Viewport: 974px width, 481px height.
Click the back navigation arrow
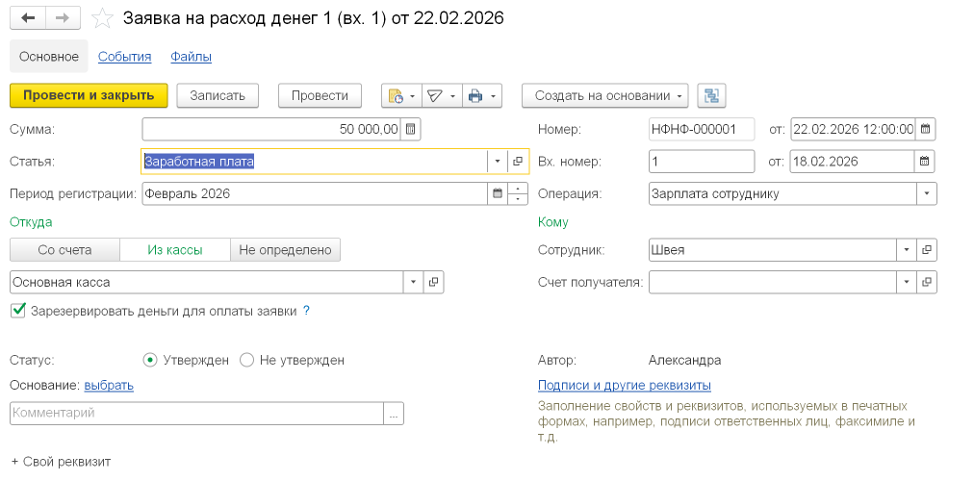27,18
